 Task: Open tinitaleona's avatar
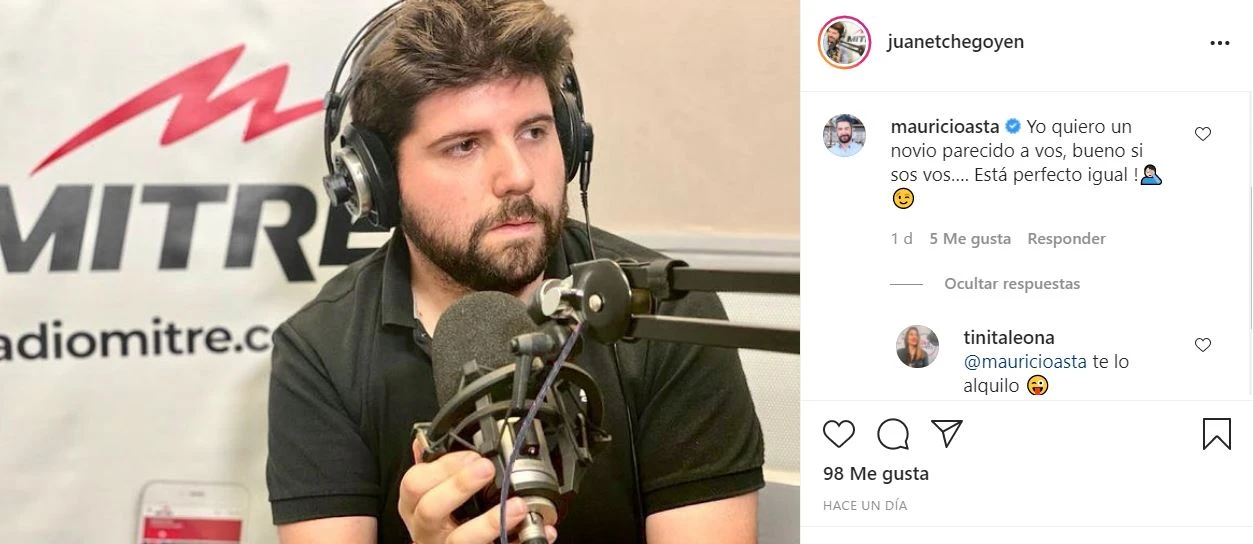coord(917,346)
